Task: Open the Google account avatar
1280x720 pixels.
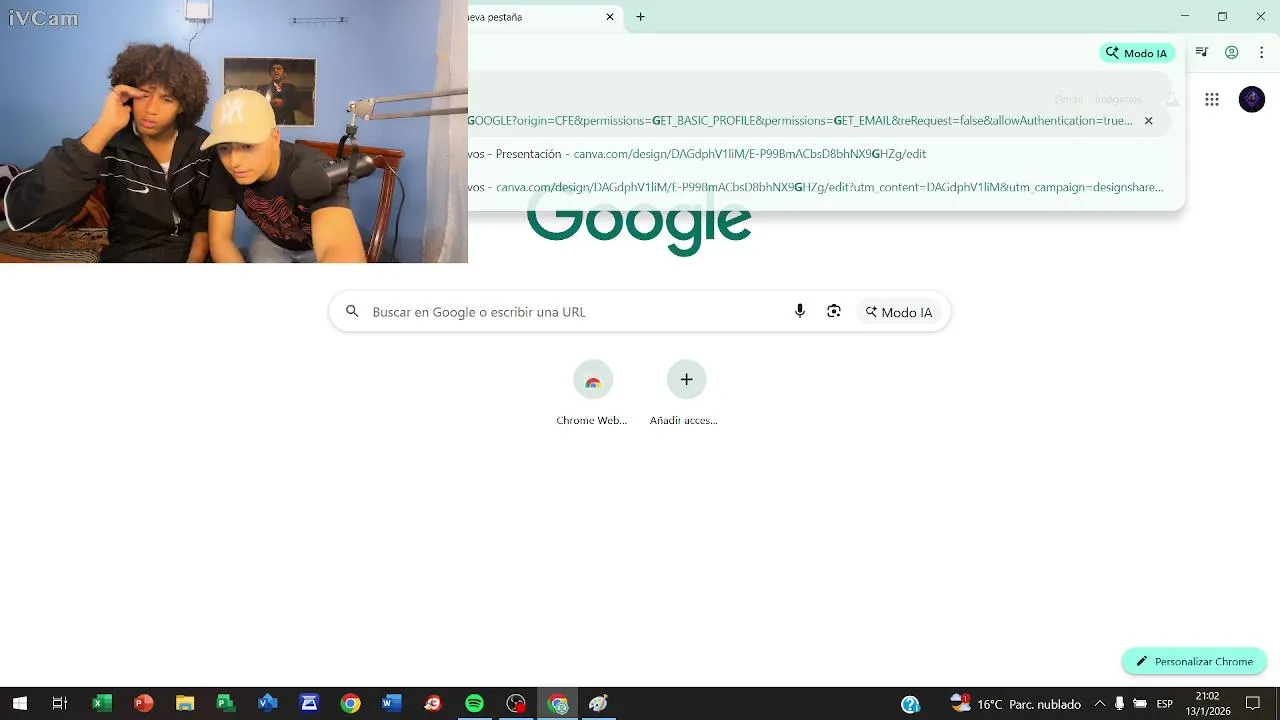Action: tap(1252, 99)
